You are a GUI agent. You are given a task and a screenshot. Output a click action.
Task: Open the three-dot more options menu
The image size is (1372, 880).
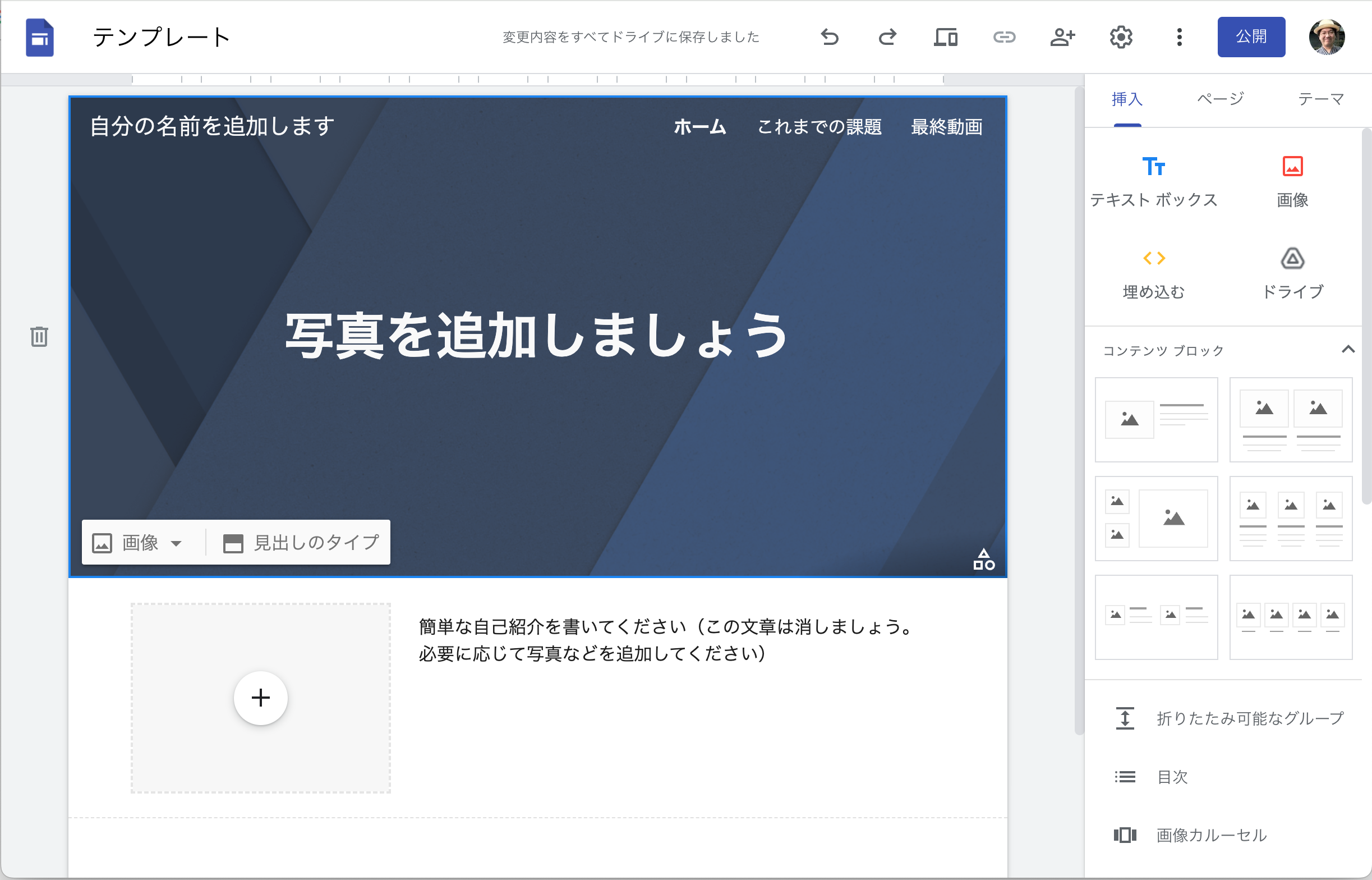tap(1179, 38)
